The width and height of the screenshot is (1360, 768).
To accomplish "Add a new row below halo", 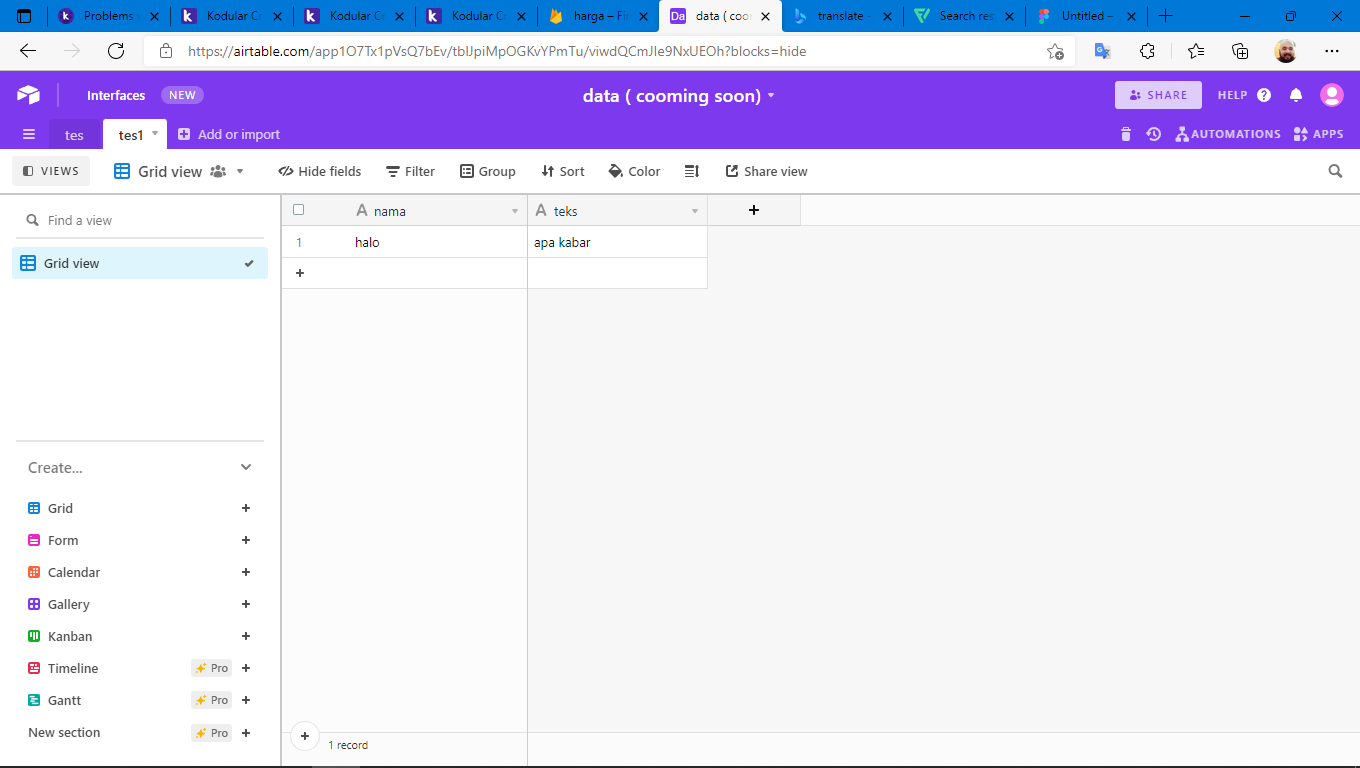I will [299, 273].
